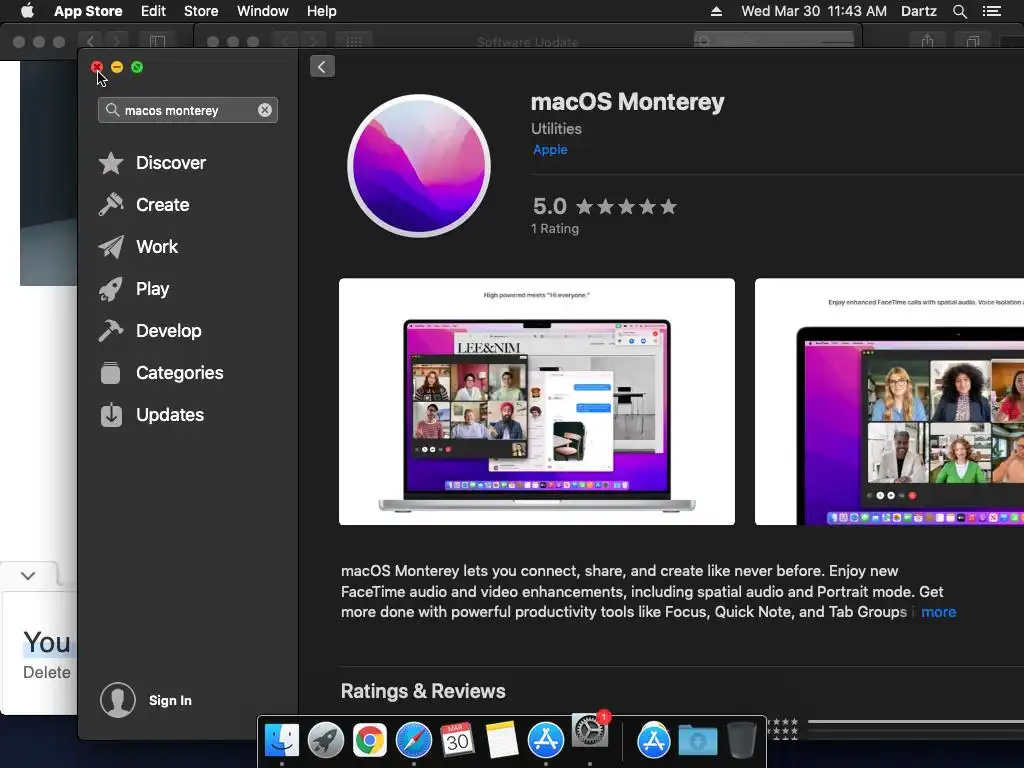Open Google Chrome from the Dock
The image size is (1024, 768).
370,741
